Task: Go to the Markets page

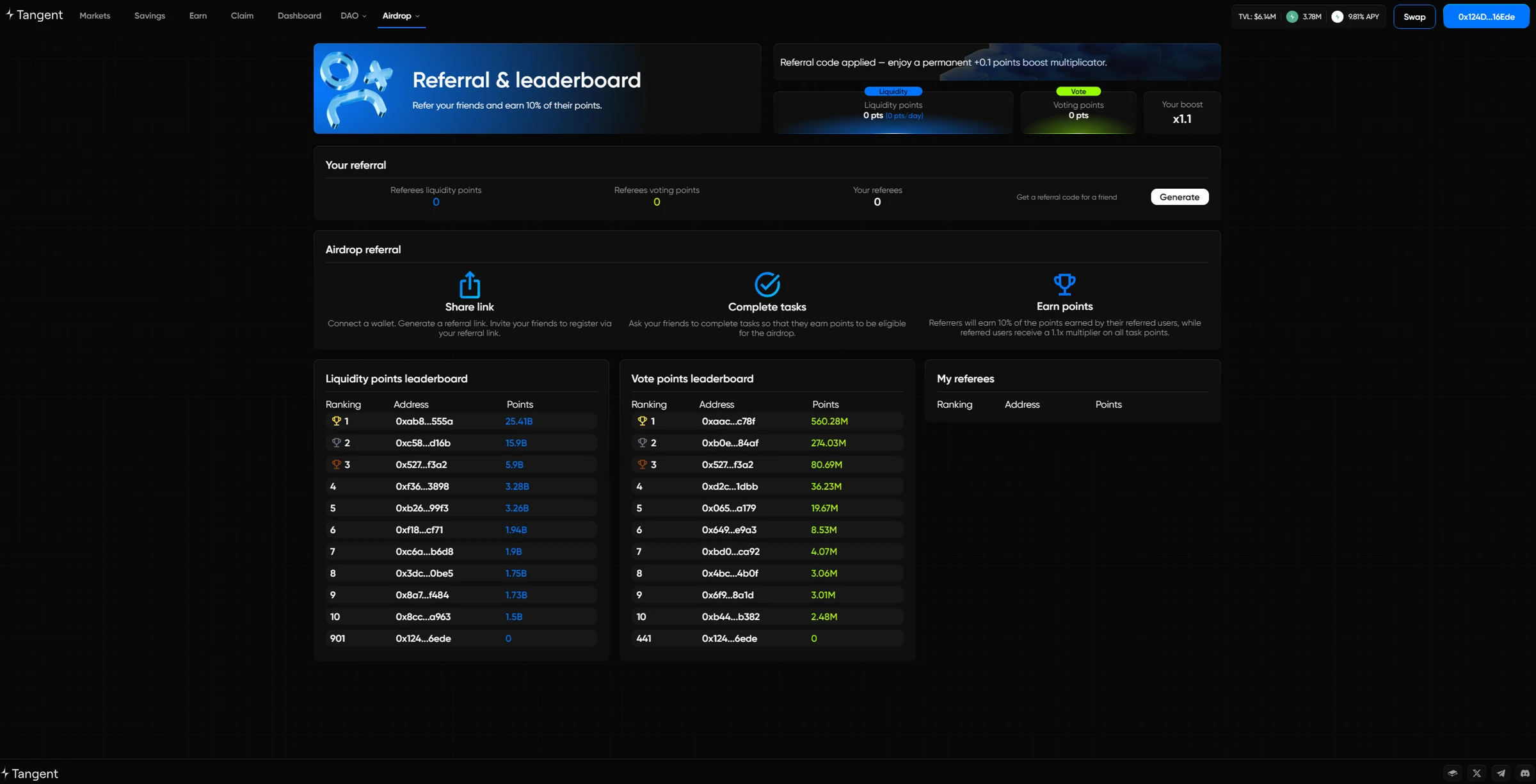Action: (95, 16)
